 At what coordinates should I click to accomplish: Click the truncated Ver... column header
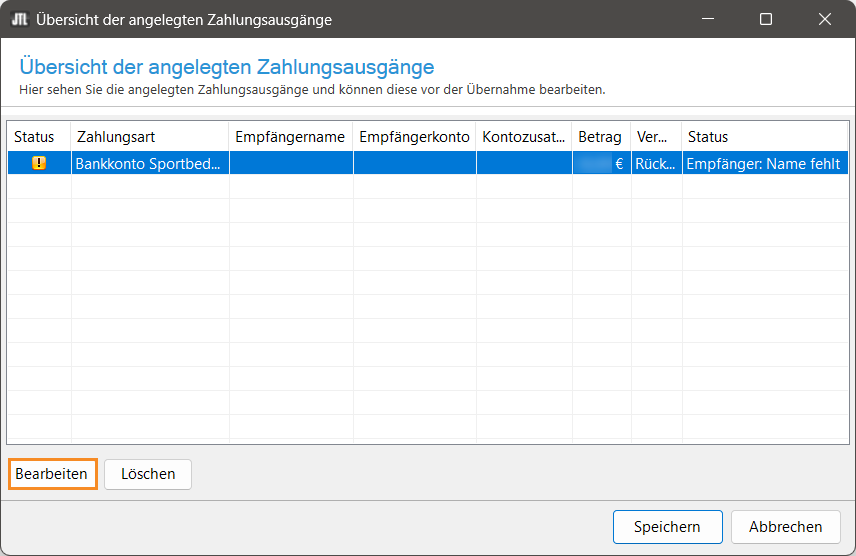click(655, 137)
